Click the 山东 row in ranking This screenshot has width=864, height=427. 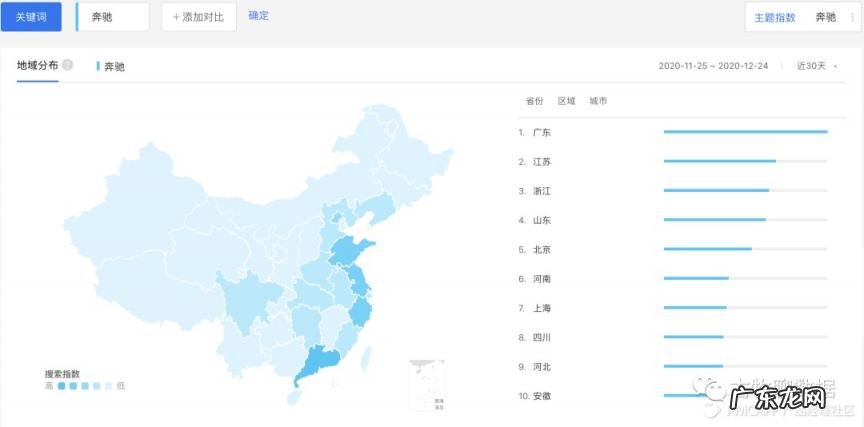point(673,220)
